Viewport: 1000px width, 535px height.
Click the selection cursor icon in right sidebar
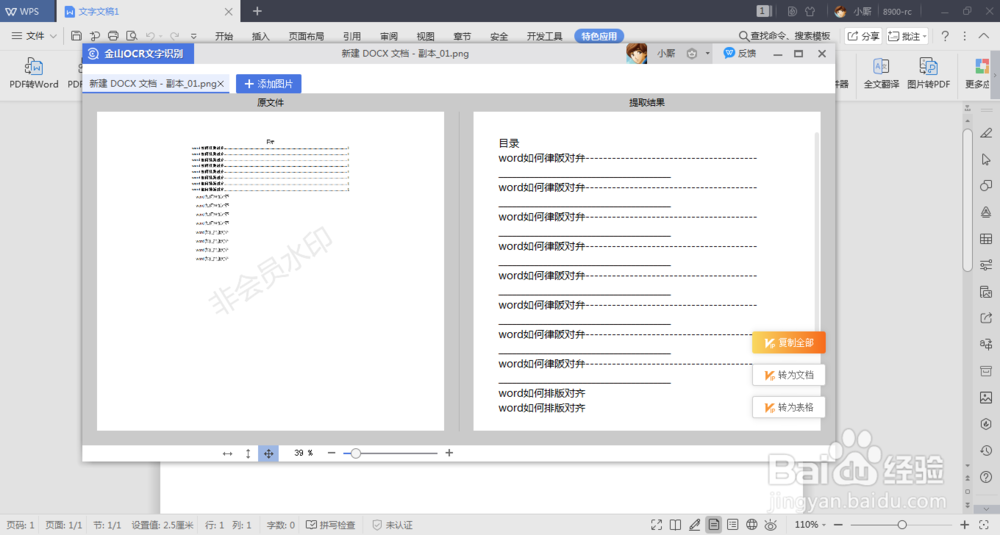click(986, 159)
